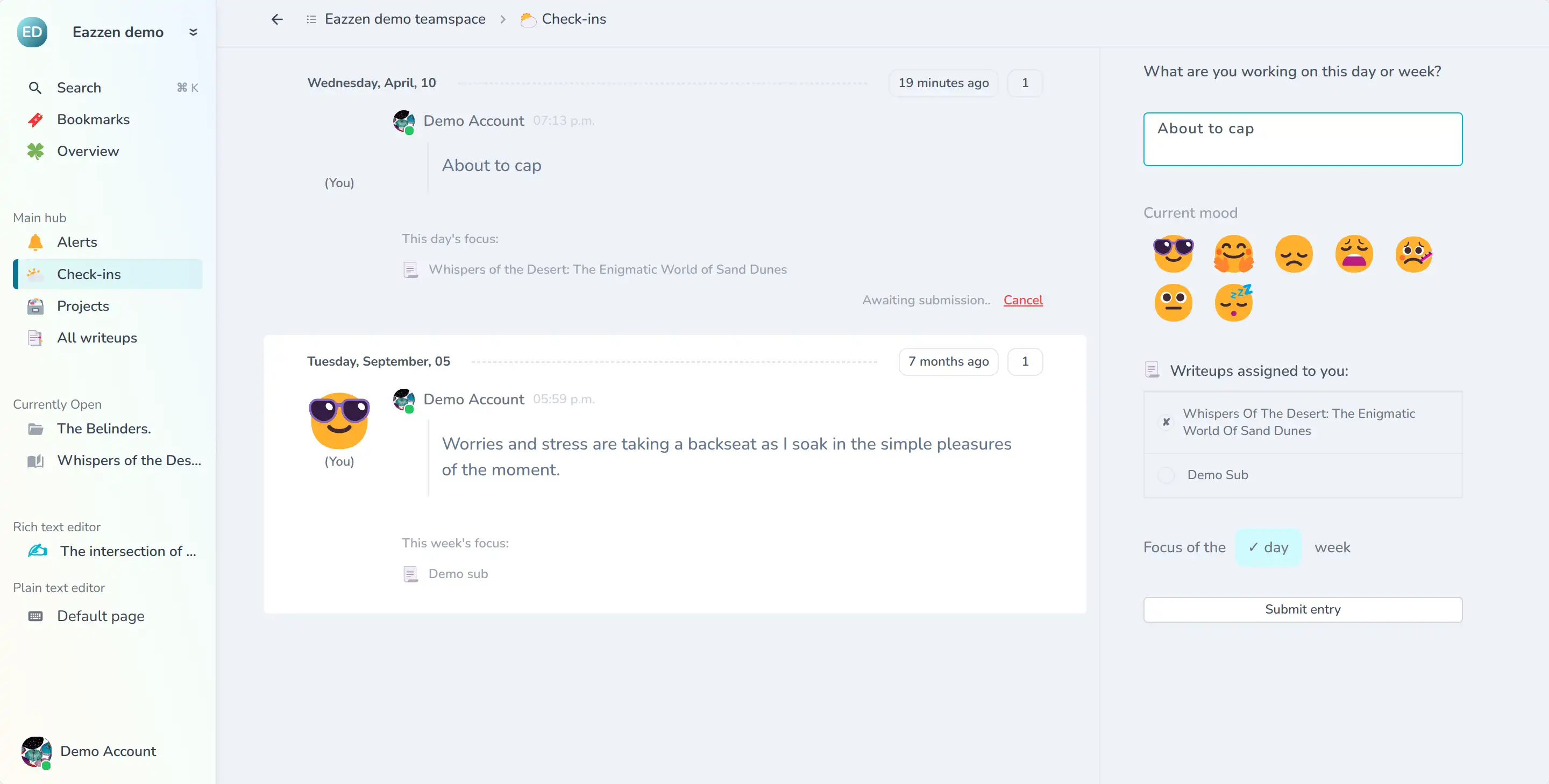Open Eazzen demo teamspace breadcrumb
1549x784 pixels.
click(x=404, y=19)
